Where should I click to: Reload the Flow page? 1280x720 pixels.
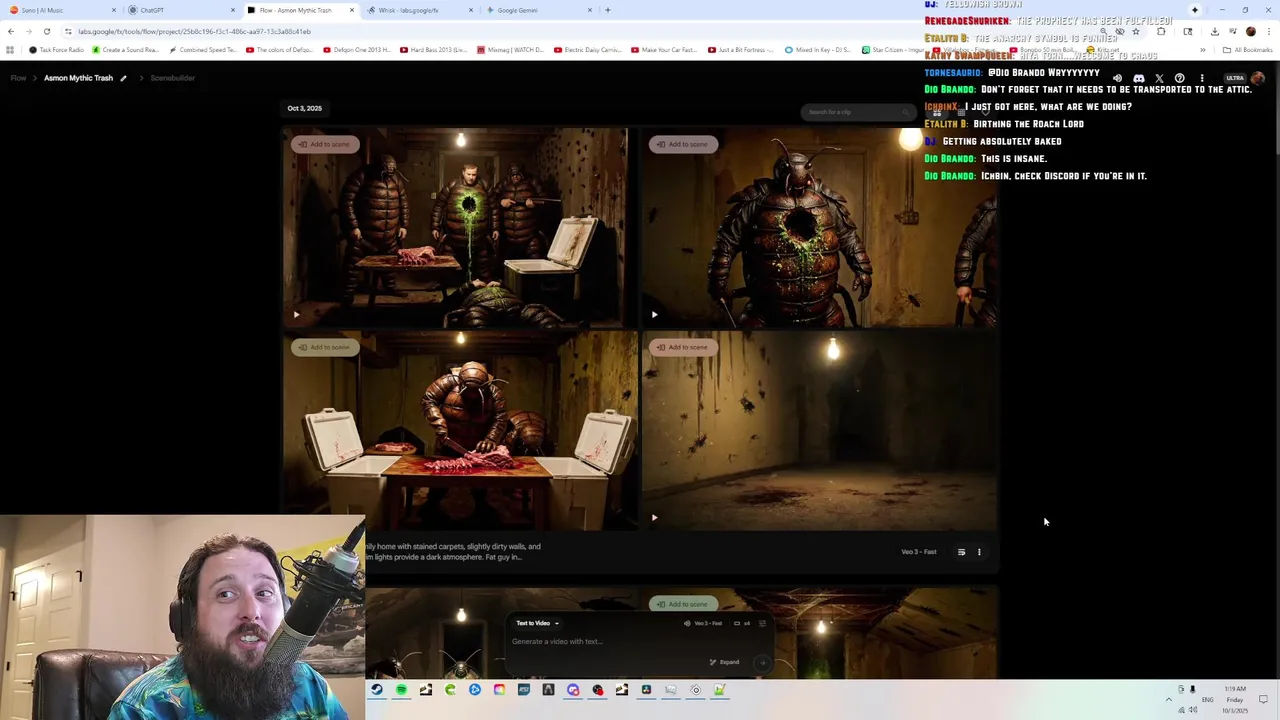pyautogui.click(x=46, y=31)
